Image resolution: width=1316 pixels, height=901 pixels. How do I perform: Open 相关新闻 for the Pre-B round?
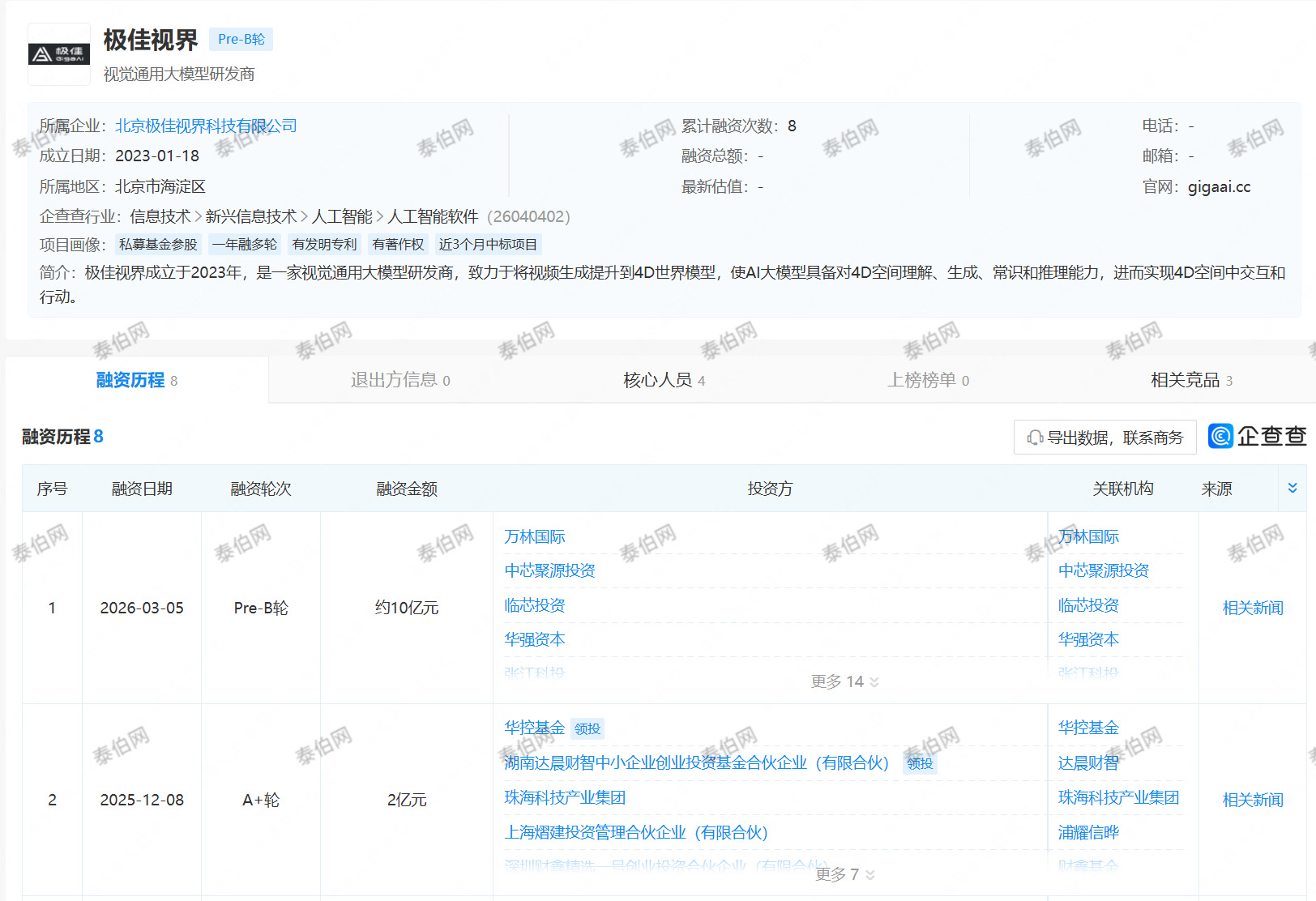click(1252, 608)
